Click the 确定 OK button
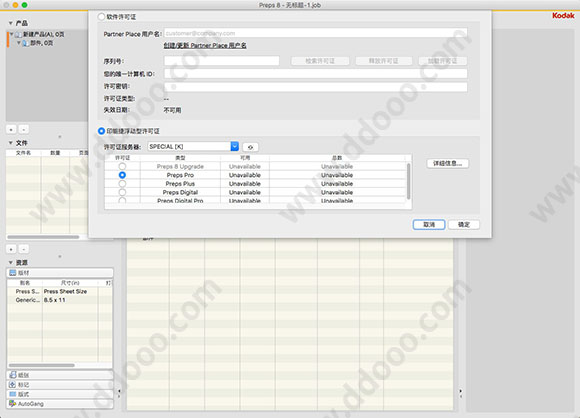Image resolution: width=580 pixels, height=418 pixels. click(464, 225)
